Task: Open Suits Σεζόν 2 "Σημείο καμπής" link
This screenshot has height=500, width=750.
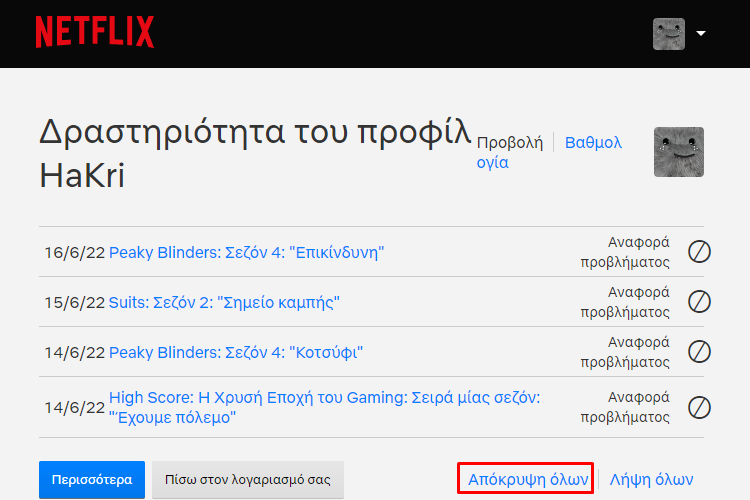Action: 224,302
